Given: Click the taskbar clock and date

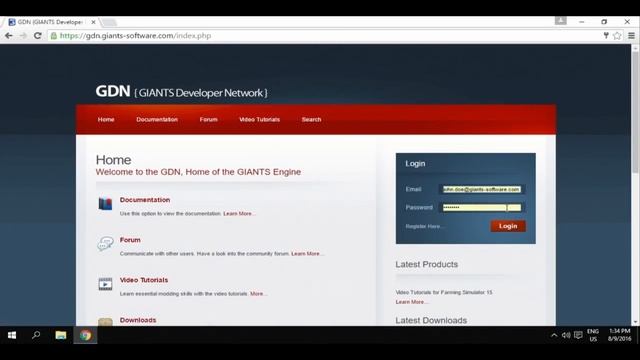Looking at the screenshot, I should (x=620, y=335).
